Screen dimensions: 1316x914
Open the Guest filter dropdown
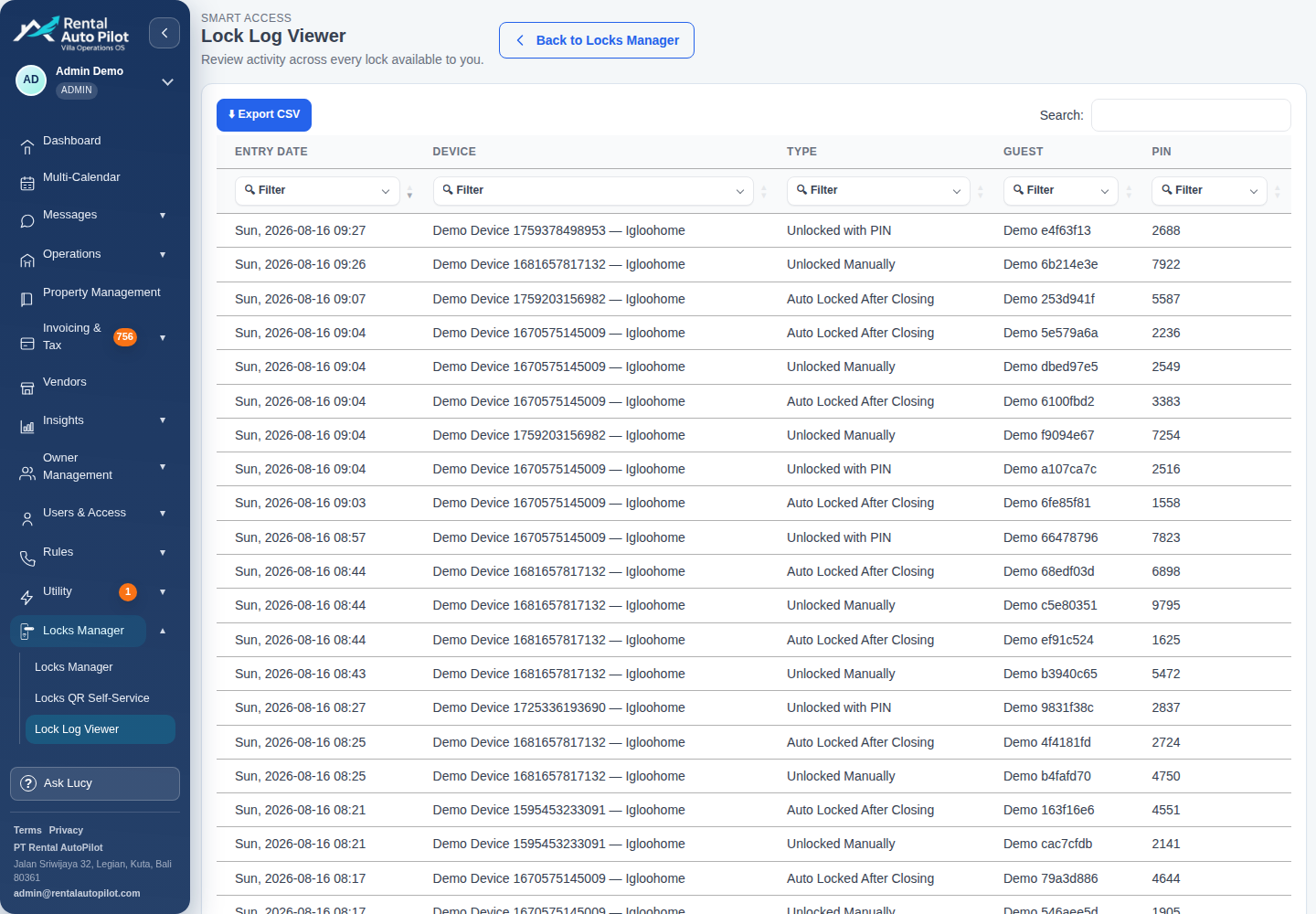click(x=1060, y=190)
